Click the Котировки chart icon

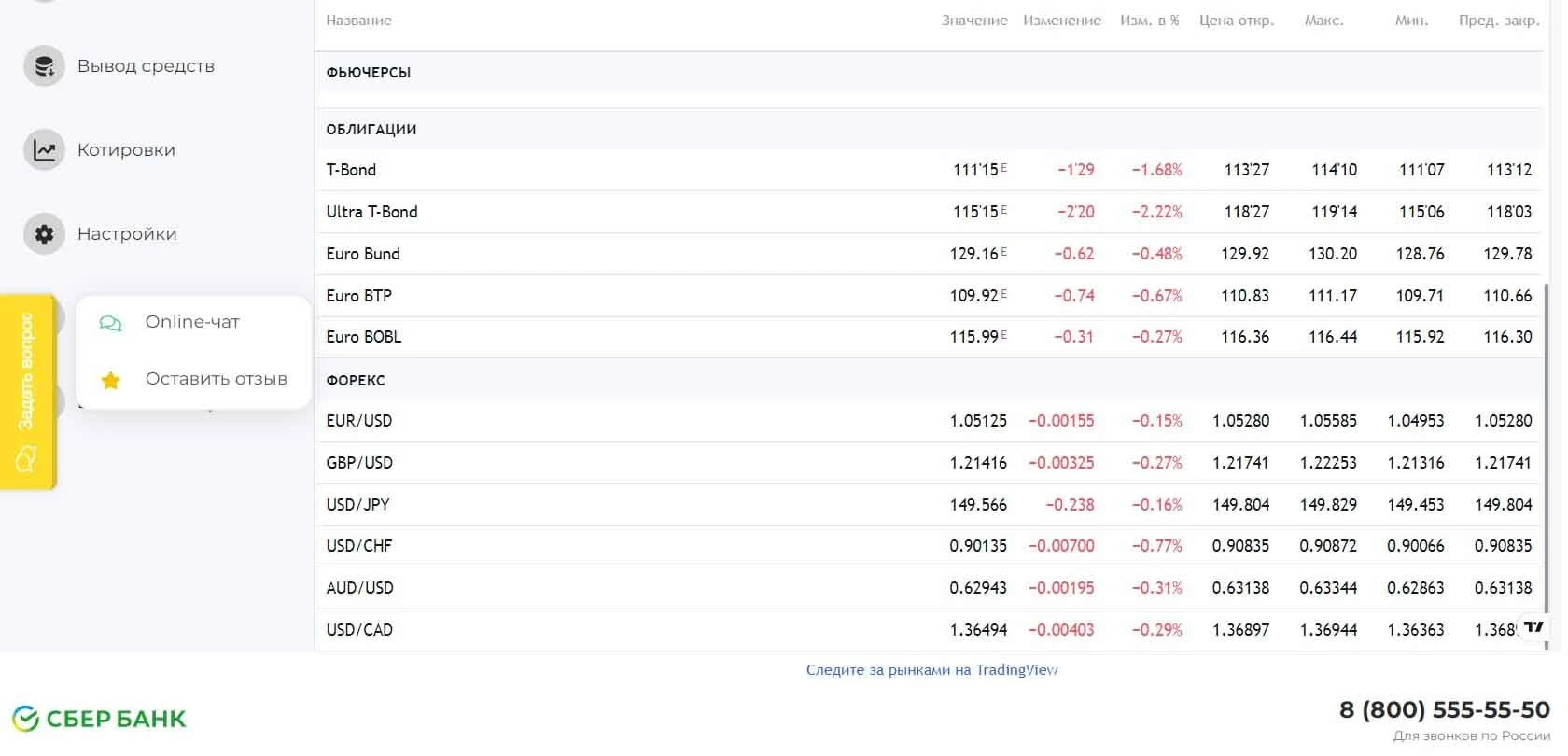[x=44, y=150]
